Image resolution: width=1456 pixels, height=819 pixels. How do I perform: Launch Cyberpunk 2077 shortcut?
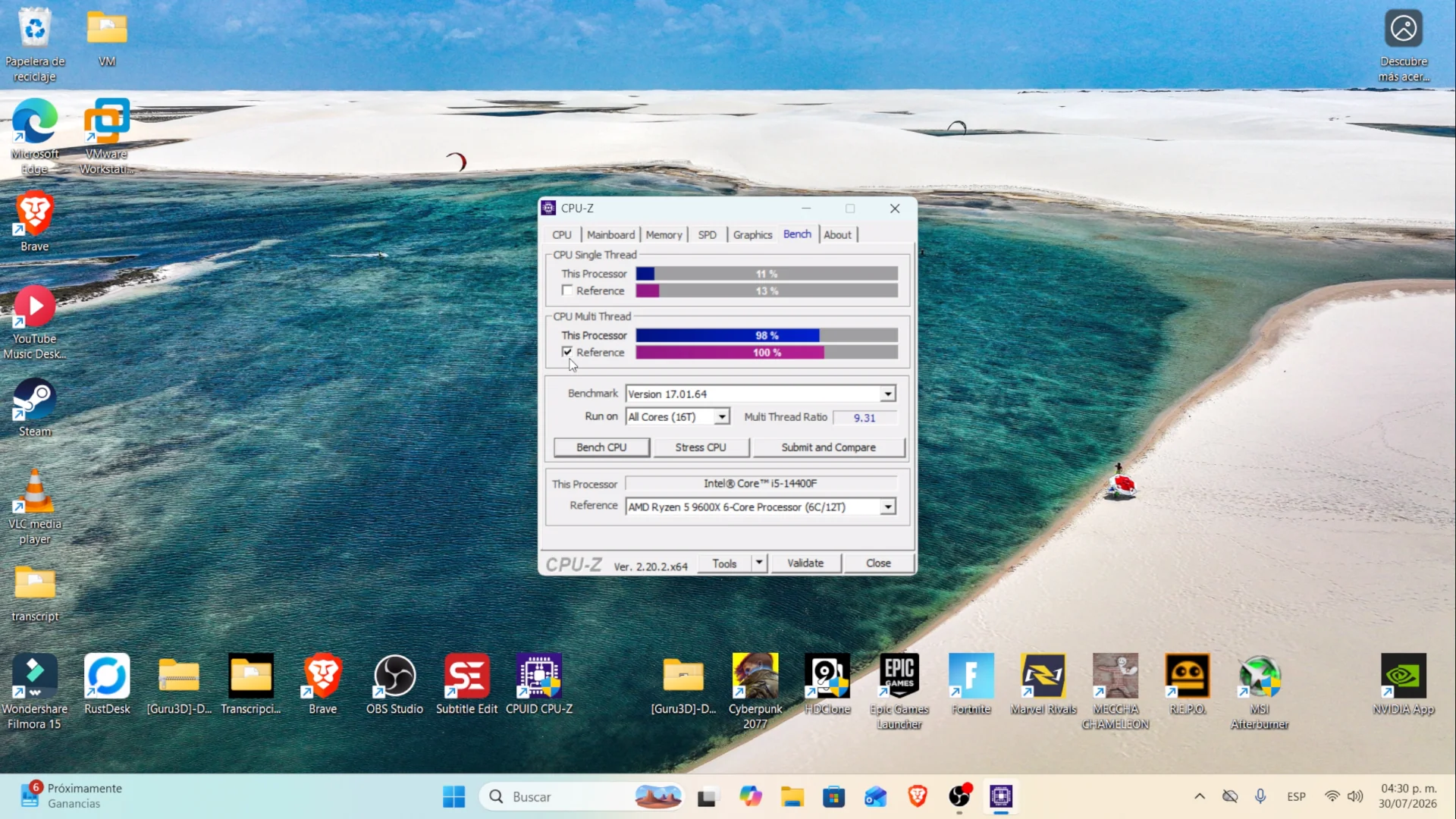tap(755, 692)
